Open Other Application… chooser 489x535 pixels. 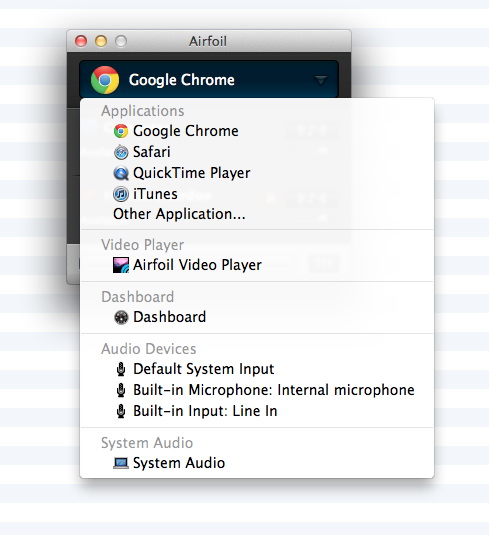257,214
